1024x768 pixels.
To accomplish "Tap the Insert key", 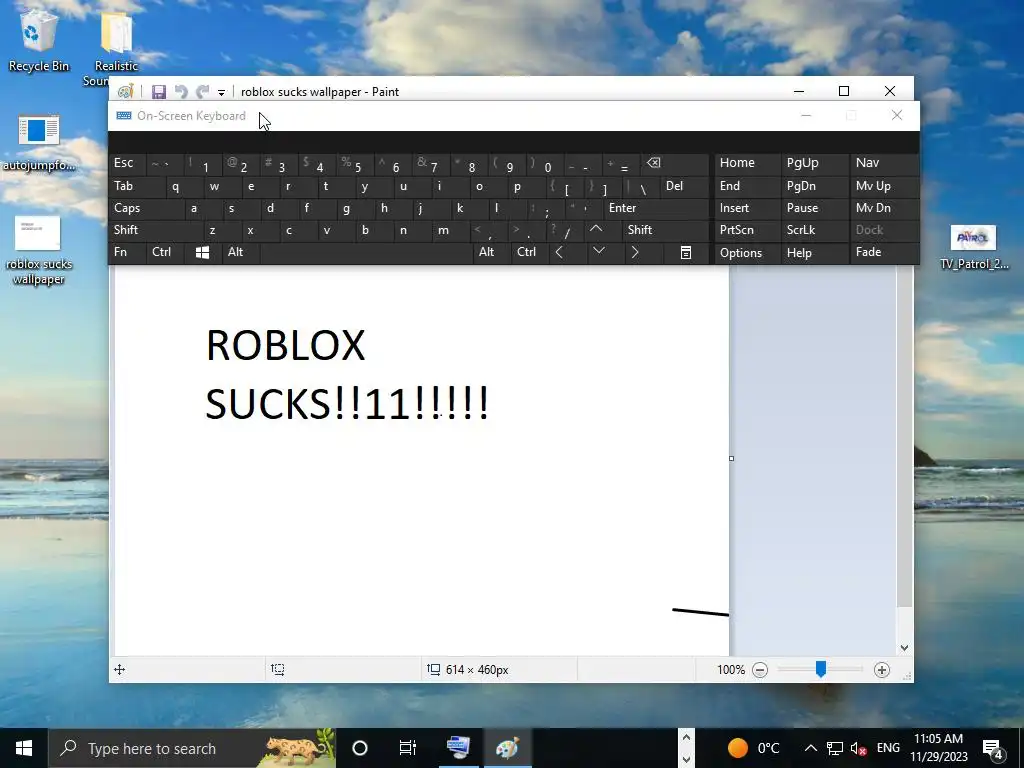I will click(747, 208).
